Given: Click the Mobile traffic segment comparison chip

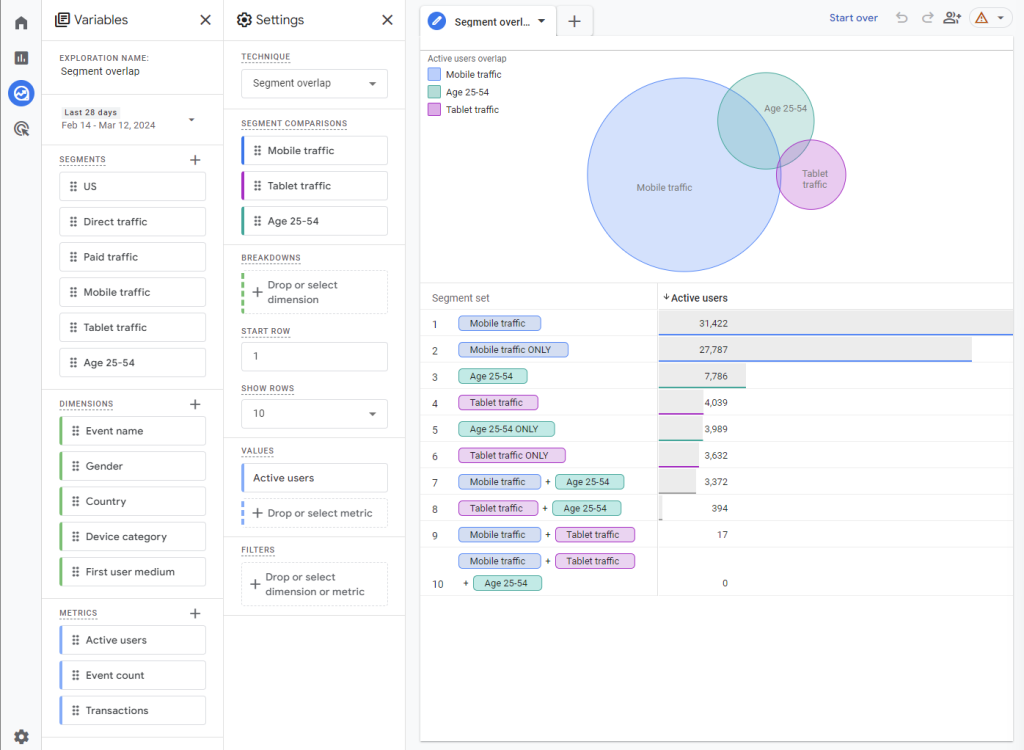Looking at the screenshot, I should point(314,151).
